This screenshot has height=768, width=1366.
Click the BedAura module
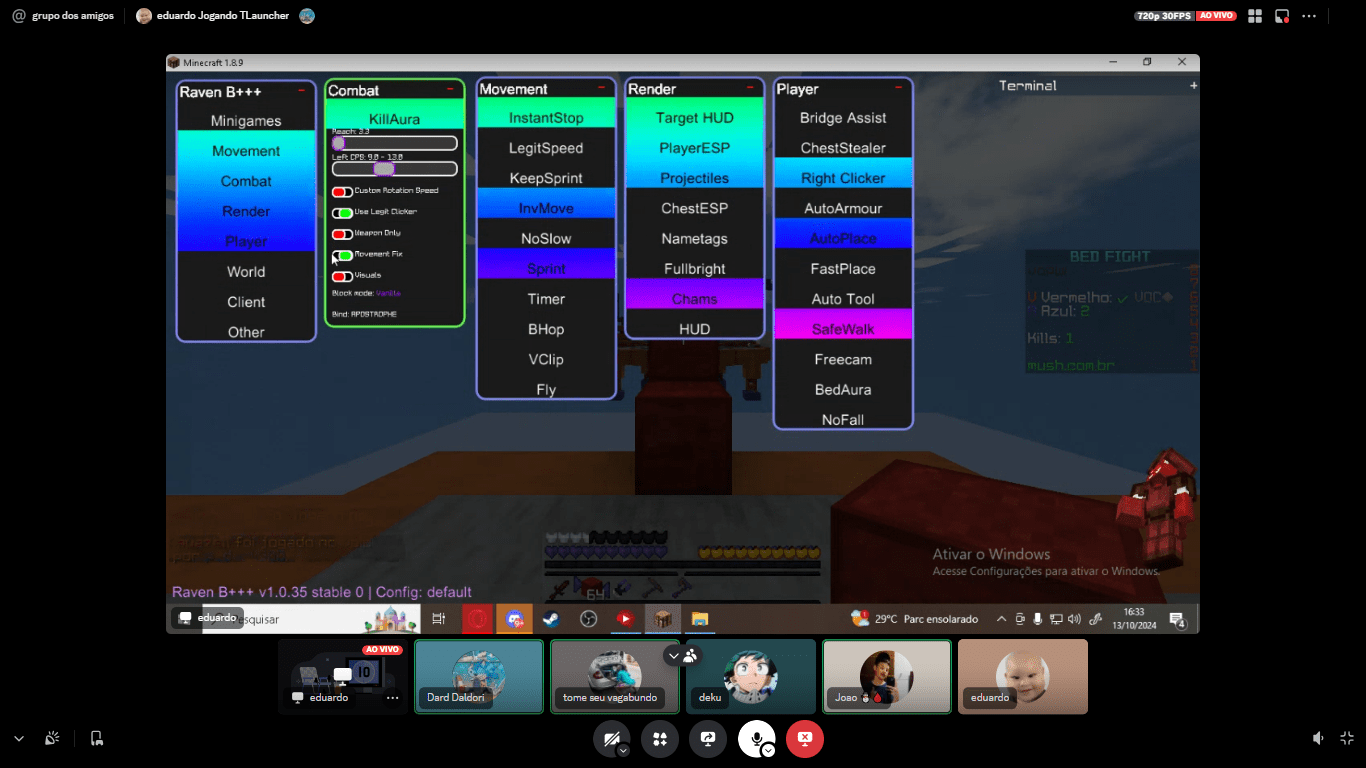tap(843, 390)
